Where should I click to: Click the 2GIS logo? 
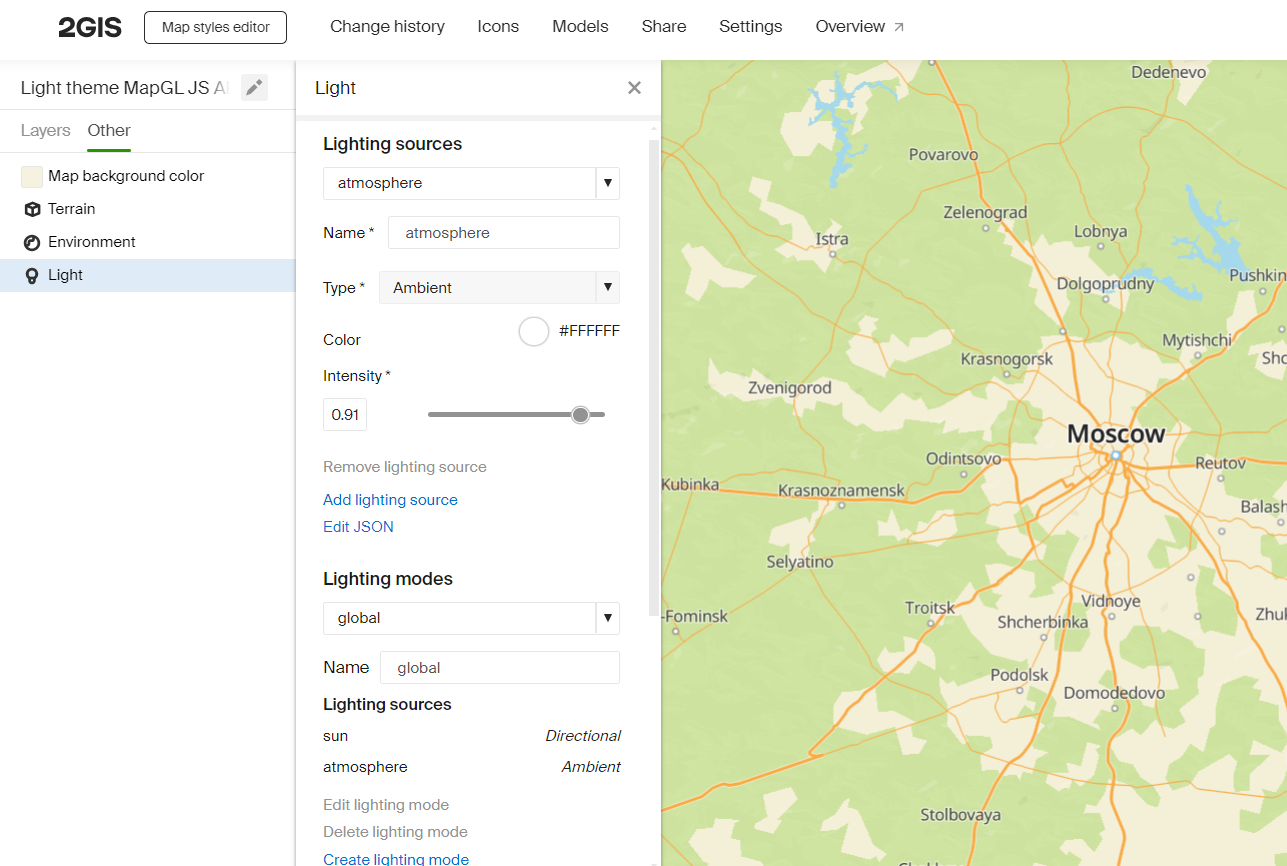pyautogui.click(x=90, y=27)
